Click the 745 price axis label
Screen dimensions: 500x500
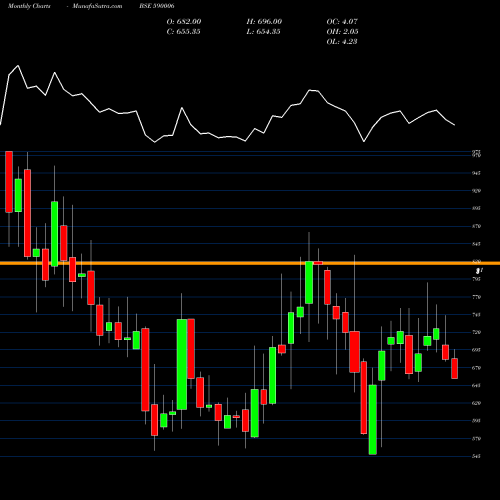coord(476,314)
